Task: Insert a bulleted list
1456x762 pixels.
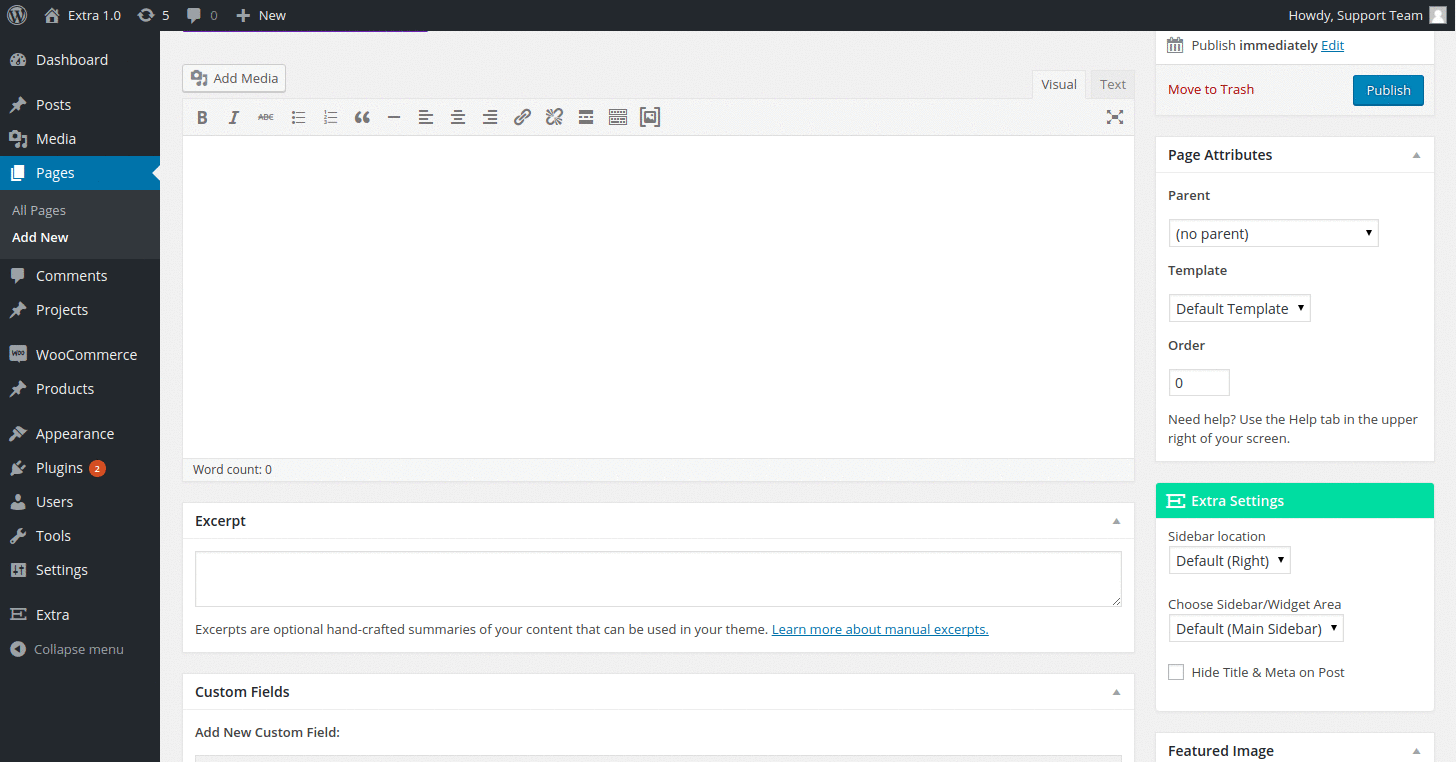Action: click(x=298, y=117)
